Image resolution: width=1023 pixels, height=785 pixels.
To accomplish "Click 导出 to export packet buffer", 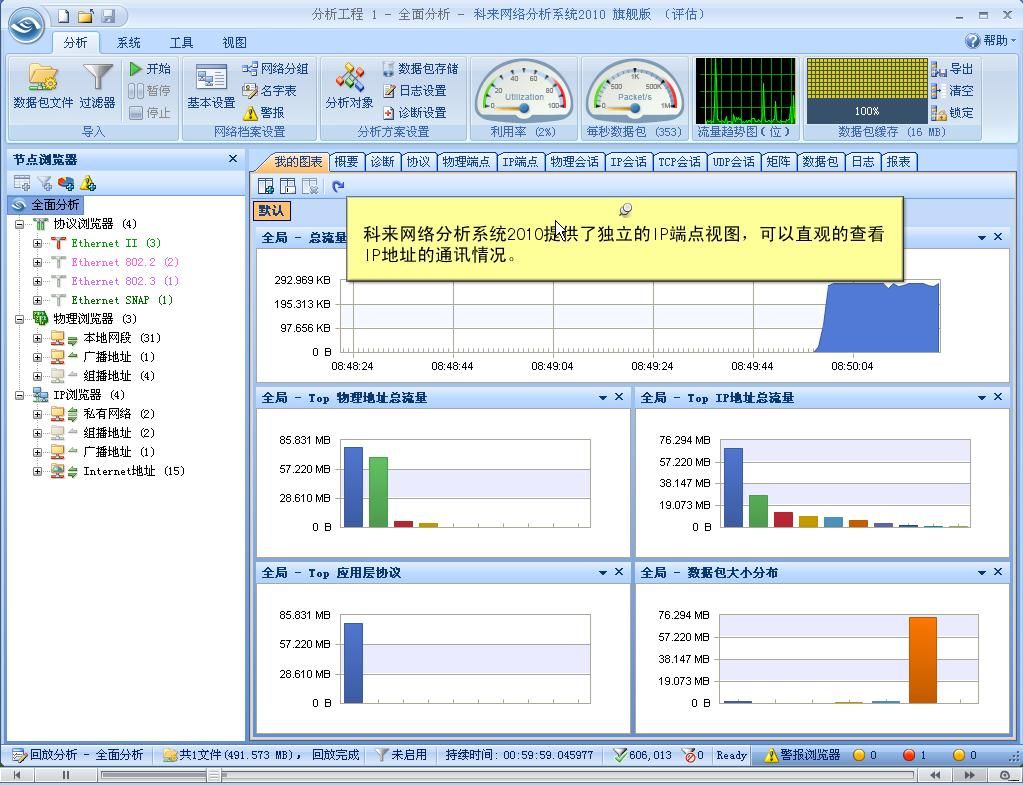I will 953,69.
